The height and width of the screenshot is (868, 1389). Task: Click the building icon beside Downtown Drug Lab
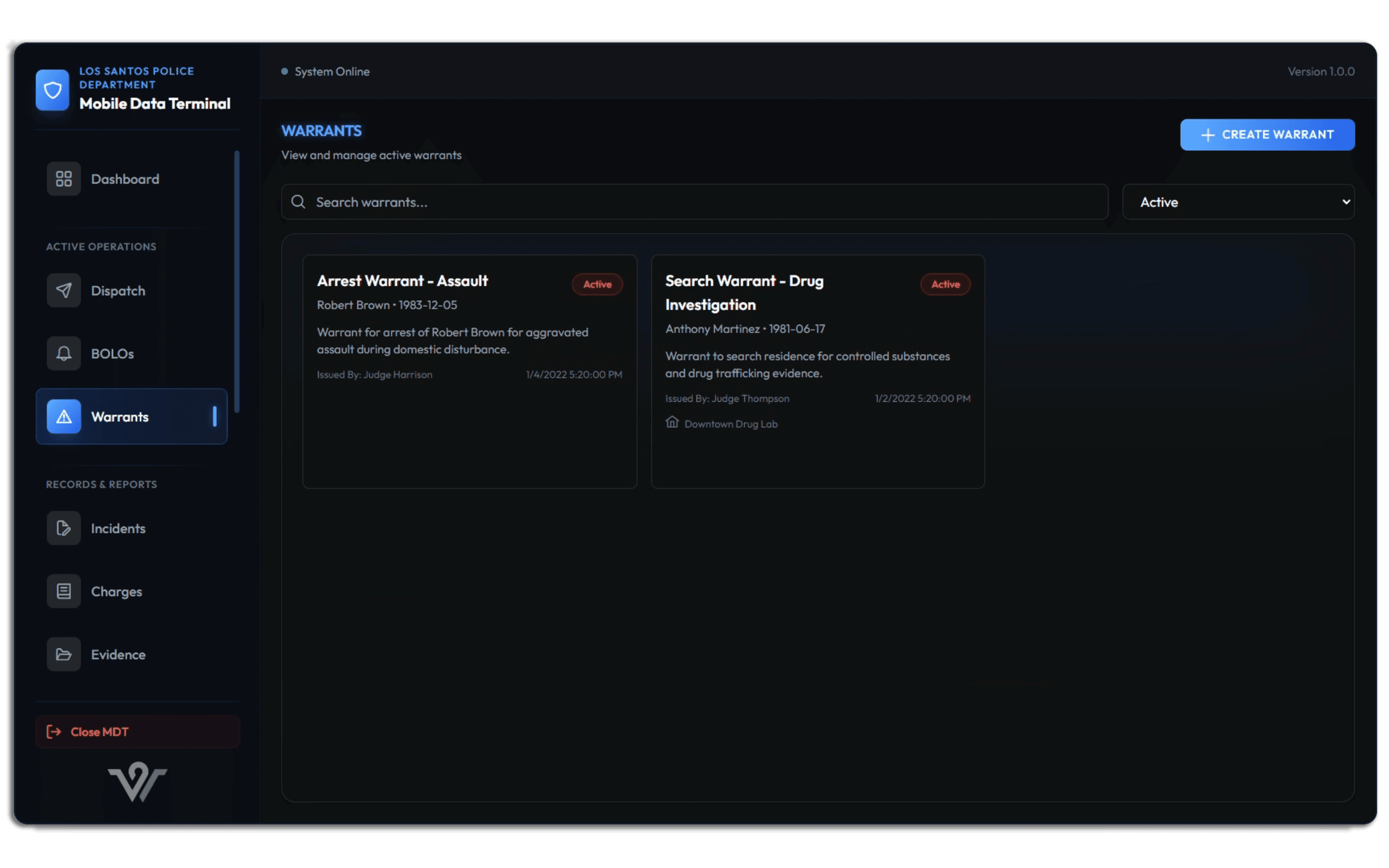pyautogui.click(x=672, y=422)
